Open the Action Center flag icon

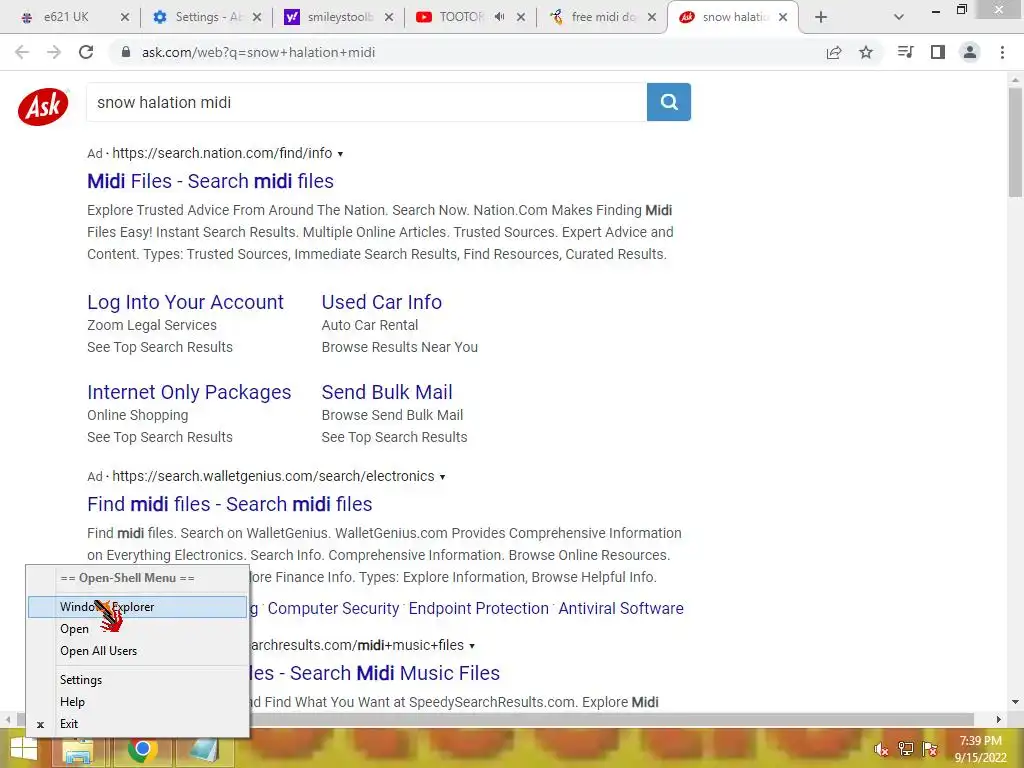pos(930,749)
